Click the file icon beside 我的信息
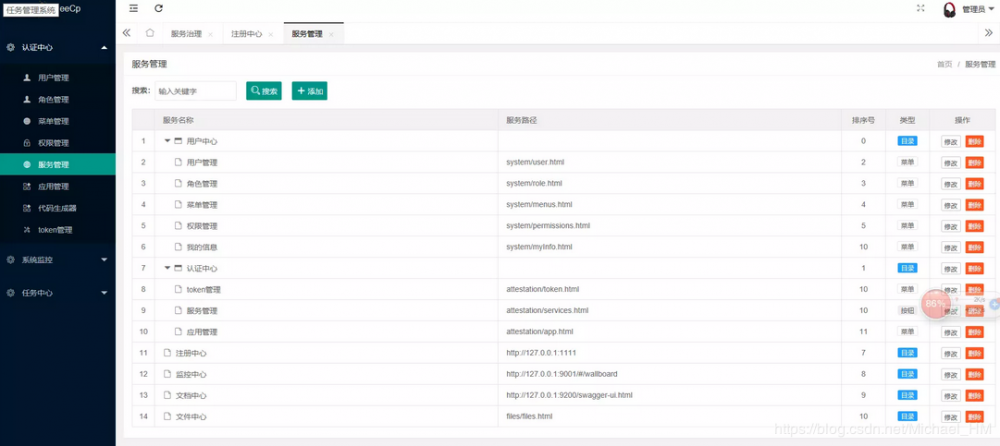This screenshot has width=1000, height=446. [x=179, y=247]
